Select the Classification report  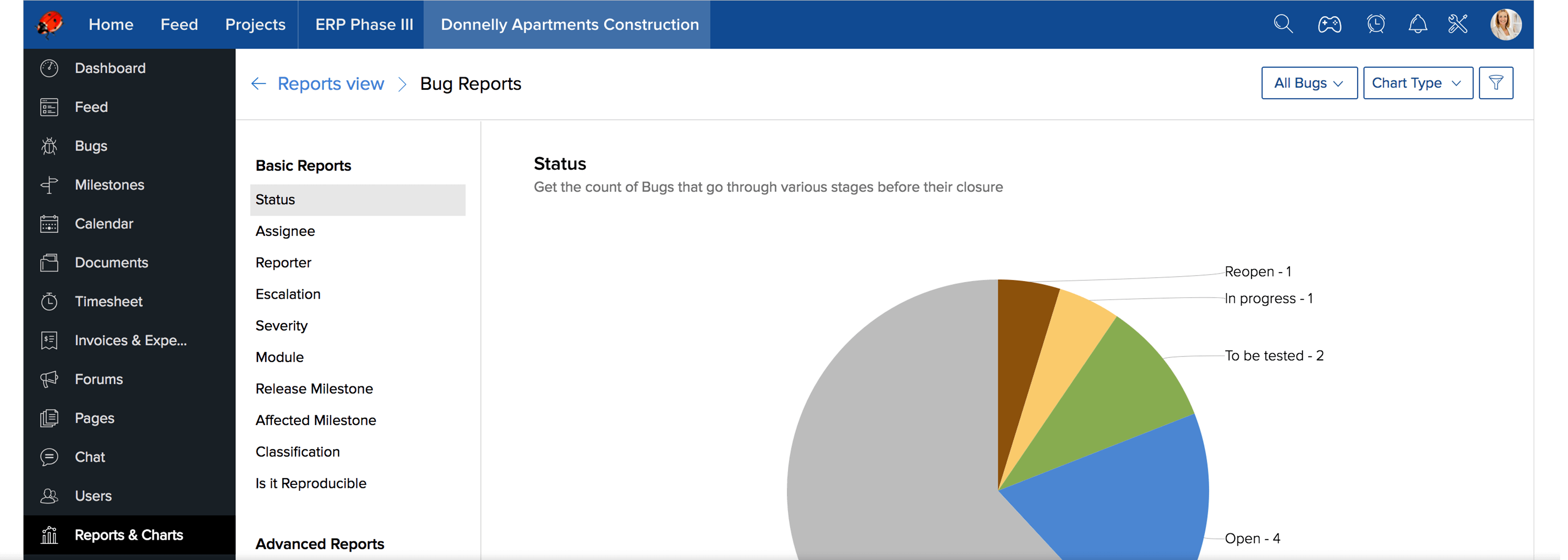[297, 452]
